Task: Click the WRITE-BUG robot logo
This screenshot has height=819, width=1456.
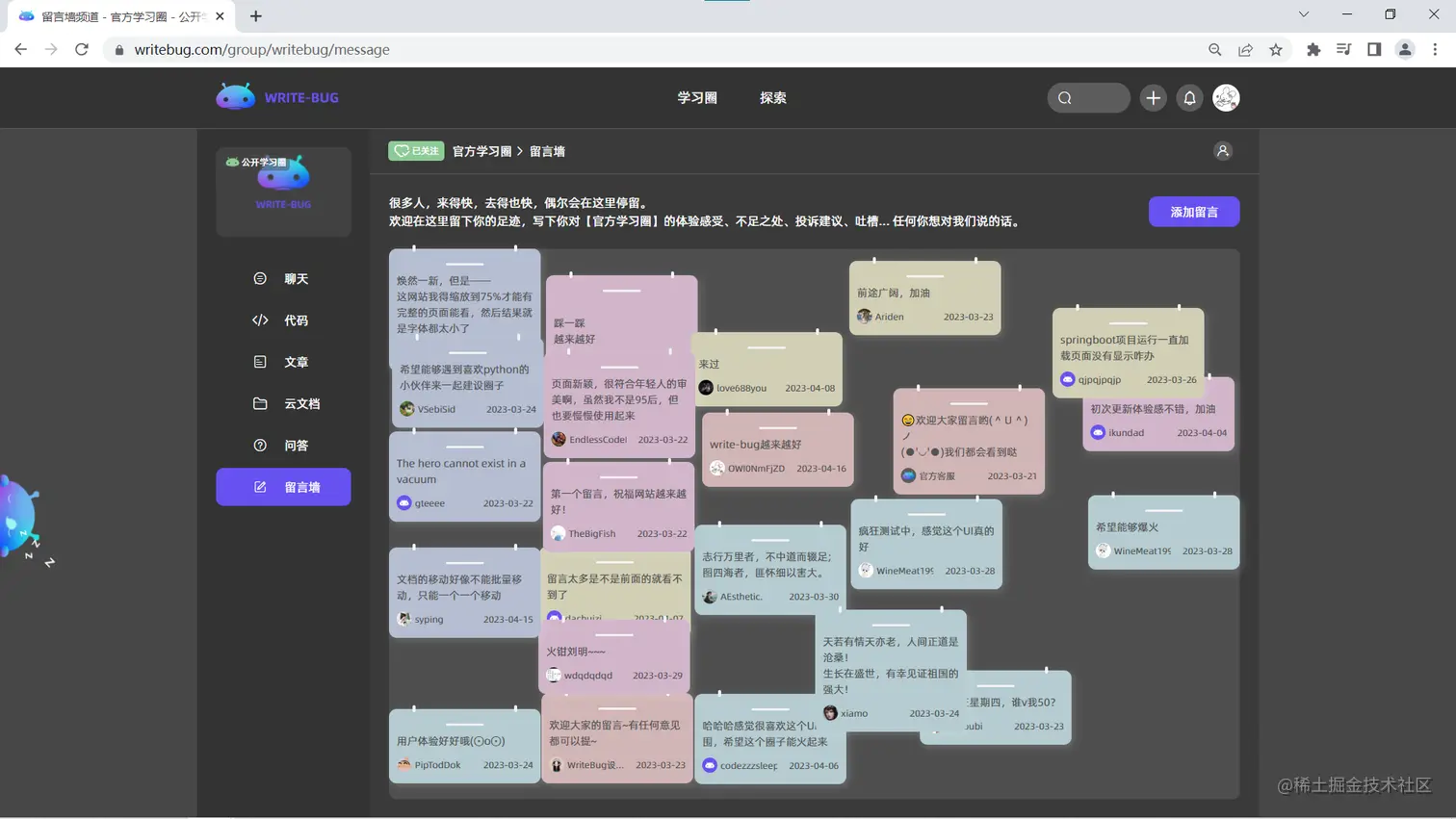Action: [x=235, y=96]
